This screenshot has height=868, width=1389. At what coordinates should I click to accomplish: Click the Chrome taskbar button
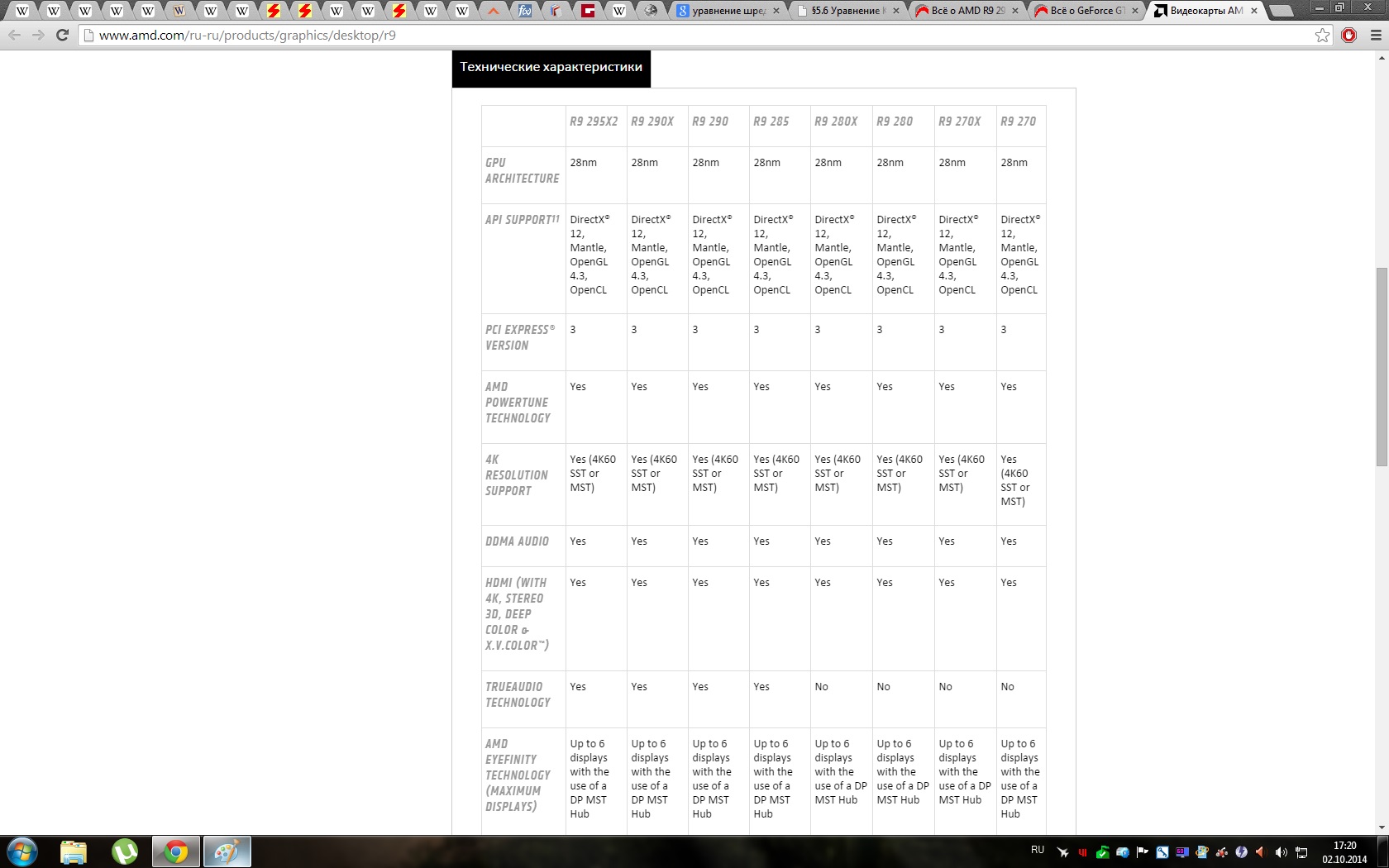[176, 851]
